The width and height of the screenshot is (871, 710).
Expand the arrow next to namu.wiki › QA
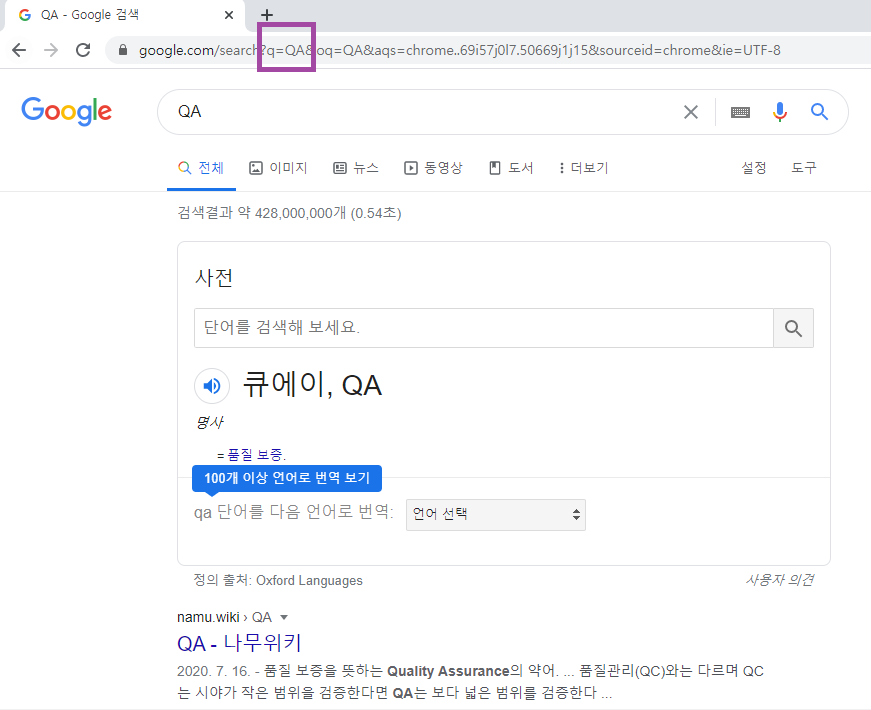pyautogui.click(x=284, y=617)
